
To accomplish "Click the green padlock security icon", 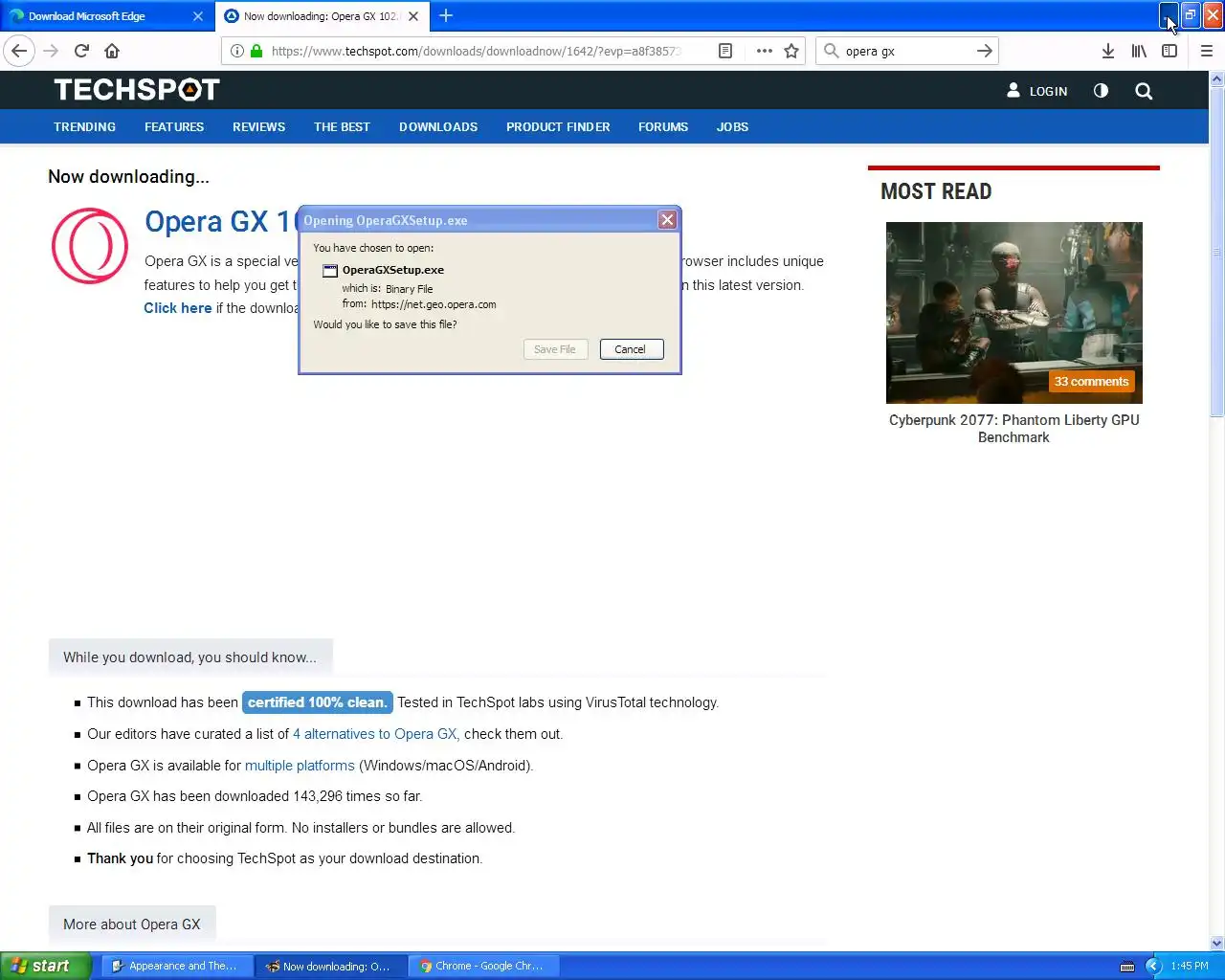I will [256, 51].
